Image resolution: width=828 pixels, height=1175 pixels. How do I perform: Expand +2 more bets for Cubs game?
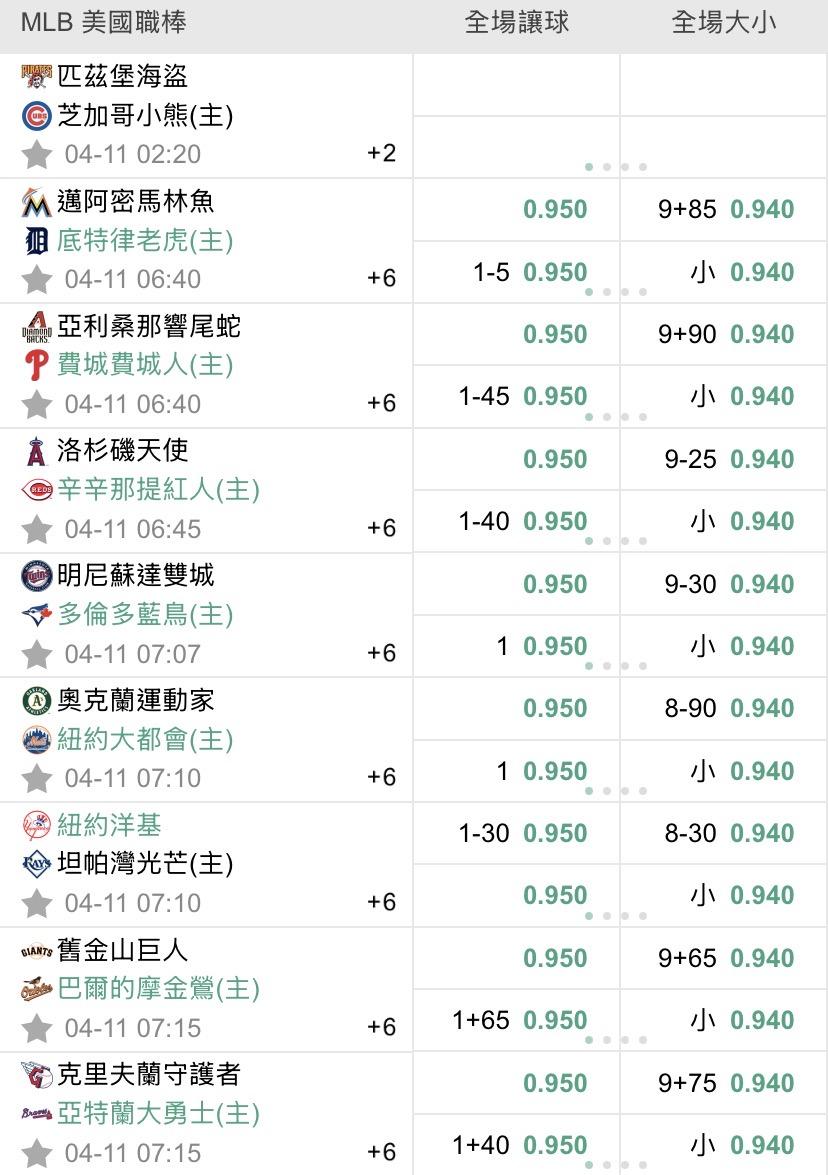click(382, 153)
